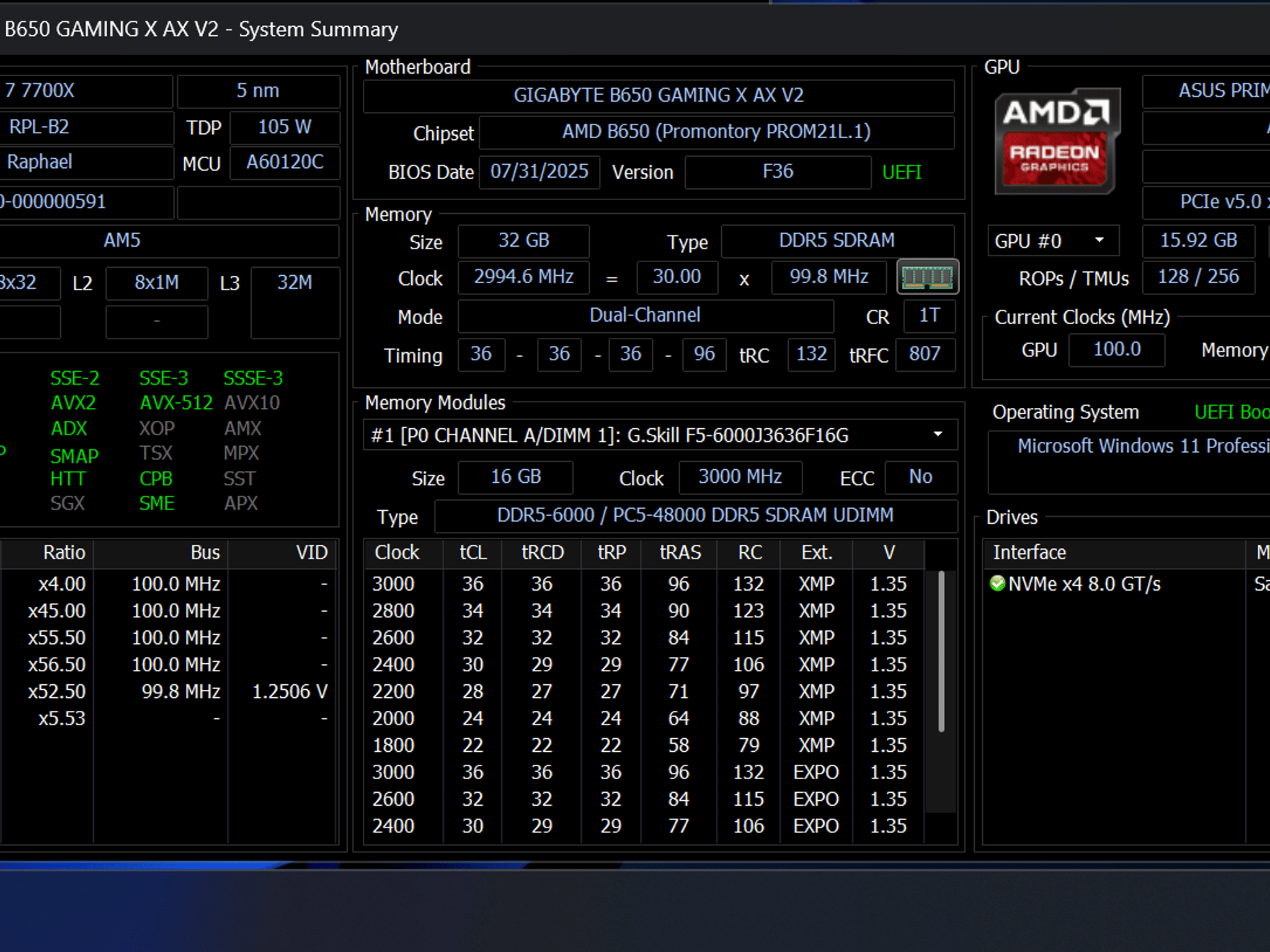Click the DDR5 SDRAM type field
The height and width of the screenshot is (952, 1270).
[x=837, y=240]
